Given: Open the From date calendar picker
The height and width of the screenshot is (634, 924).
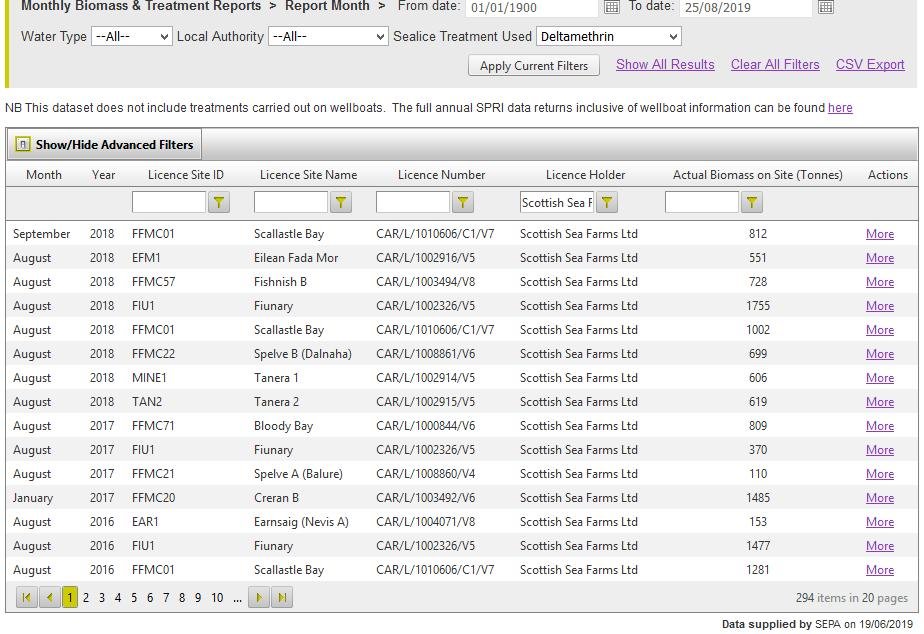Looking at the screenshot, I should click(x=612, y=8).
